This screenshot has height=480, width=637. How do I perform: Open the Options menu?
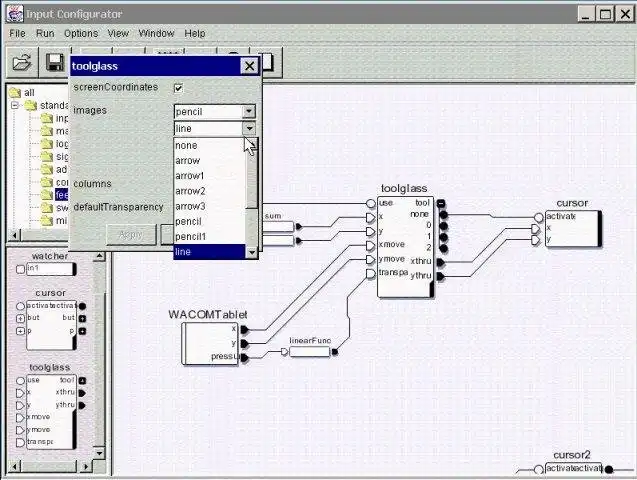(x=81, y=33)
